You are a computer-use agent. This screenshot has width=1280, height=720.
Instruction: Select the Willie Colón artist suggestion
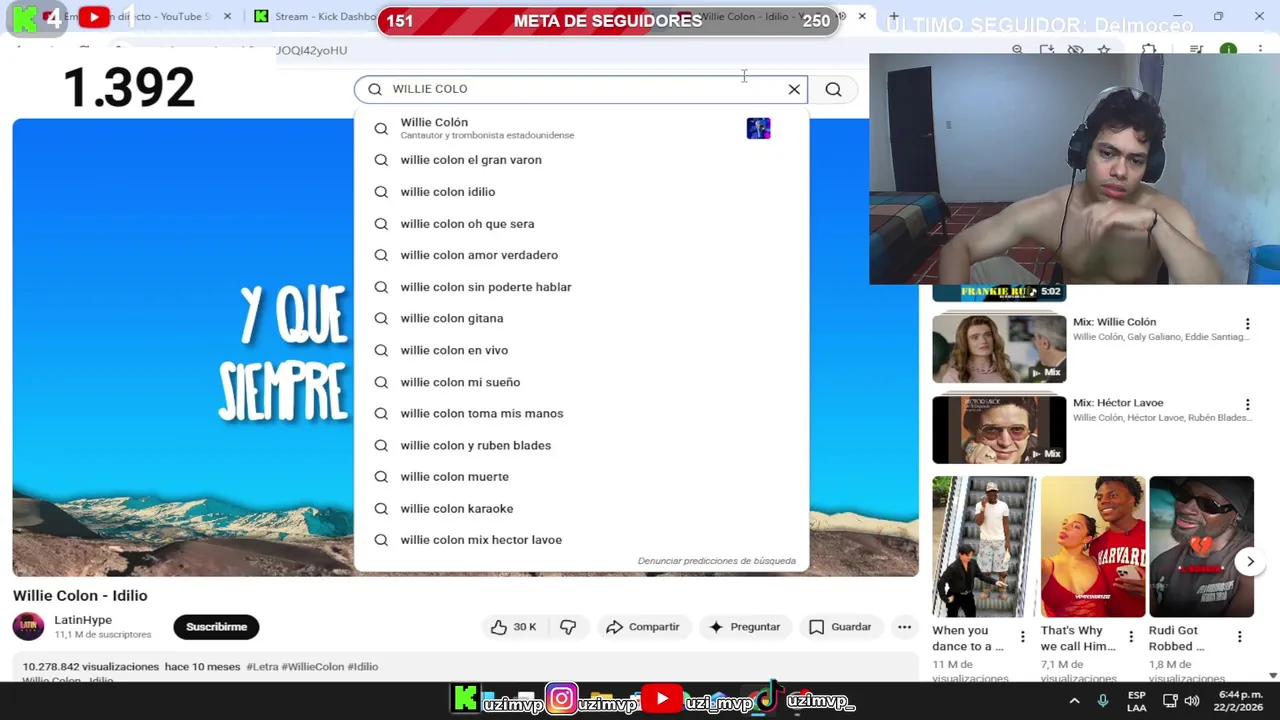coord(580,128)
